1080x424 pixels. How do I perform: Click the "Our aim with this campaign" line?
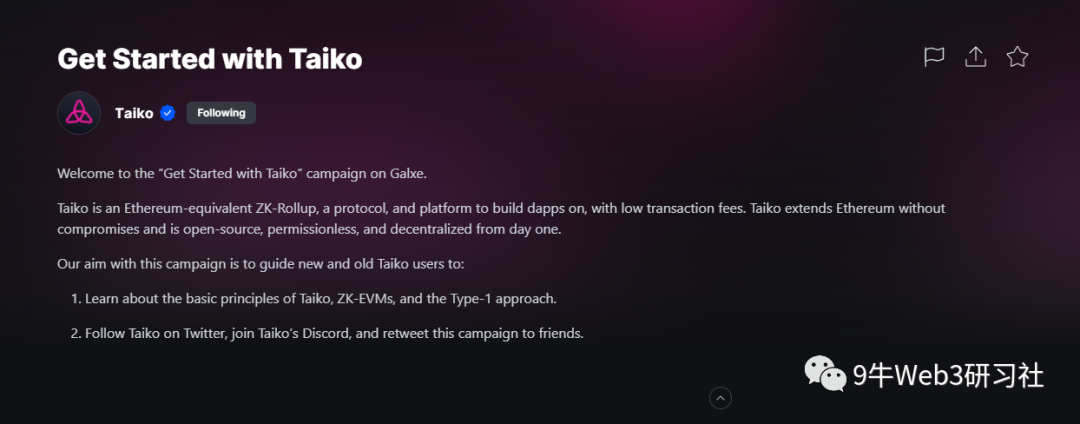(x=261, y=264)
